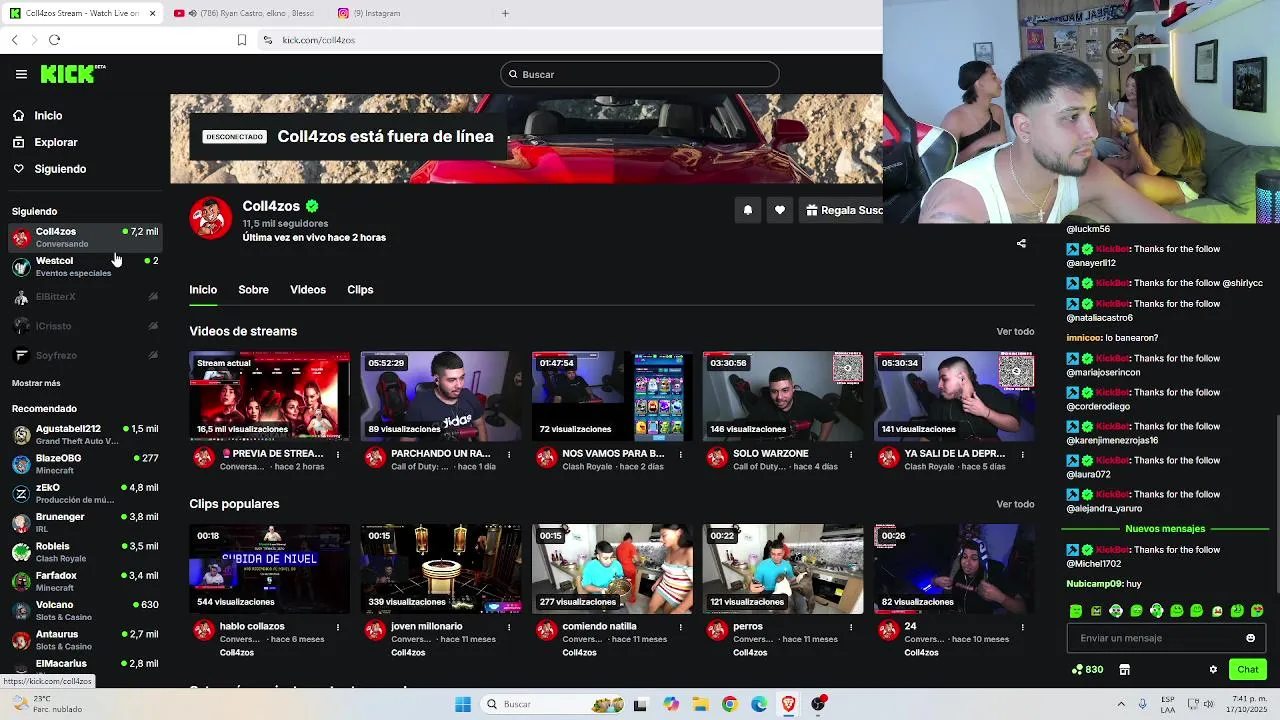Open Agustabell212 recommended channel
This screenshot has width=1280, height=720.
point(85,434)
